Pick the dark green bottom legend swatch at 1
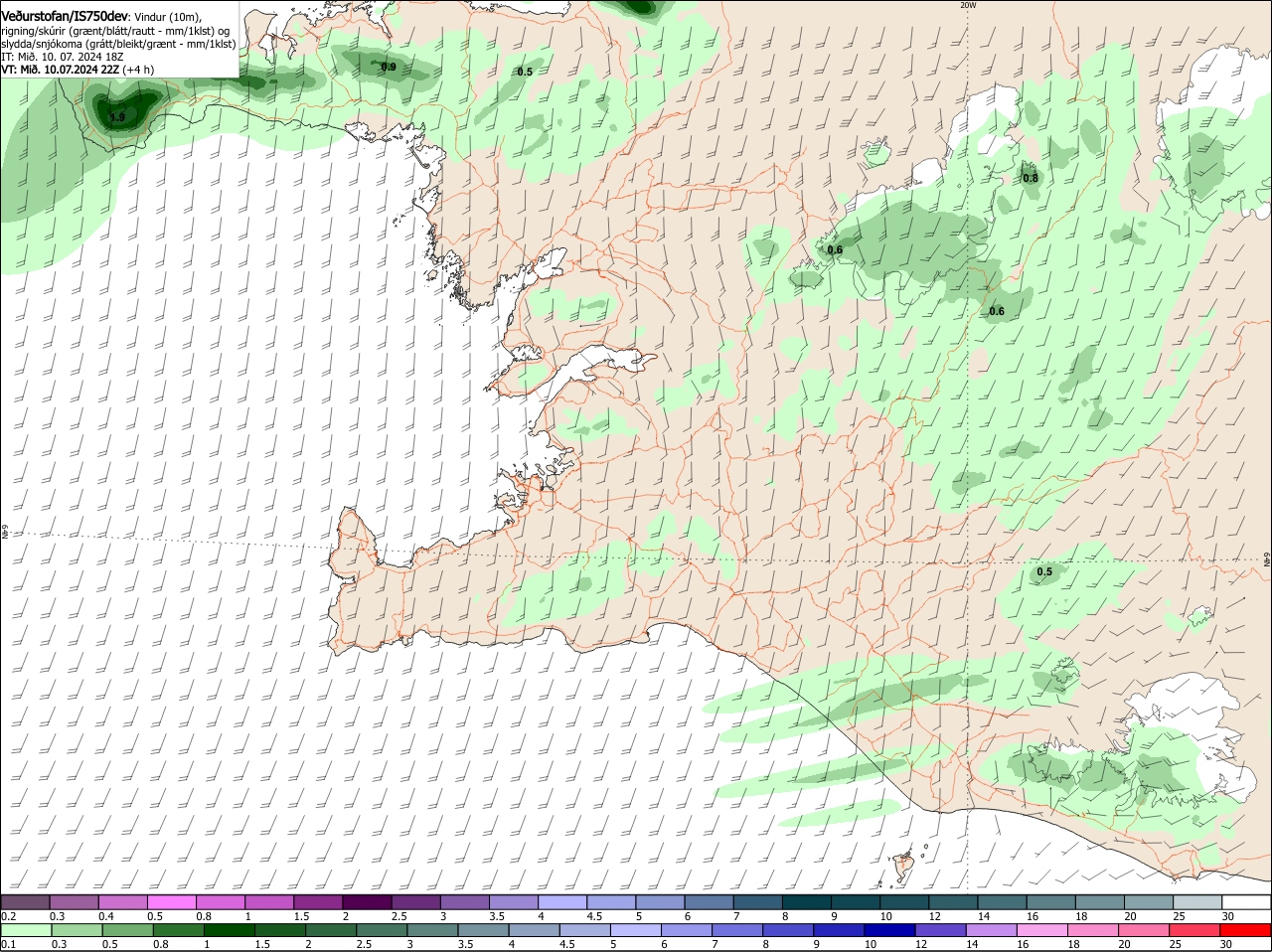Screen dimensions: 1272x952 pyautogui.click(x=229, y=929)
